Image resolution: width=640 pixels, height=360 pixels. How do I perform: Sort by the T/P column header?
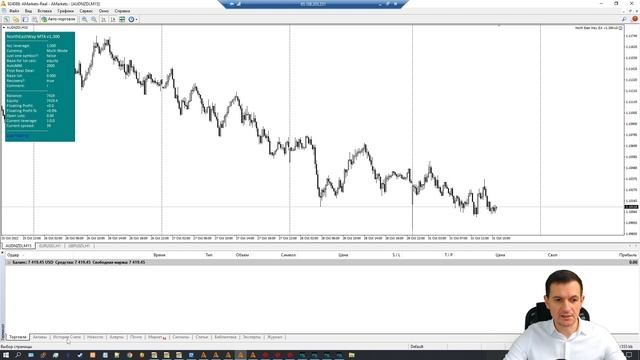[x=448, y=255]
